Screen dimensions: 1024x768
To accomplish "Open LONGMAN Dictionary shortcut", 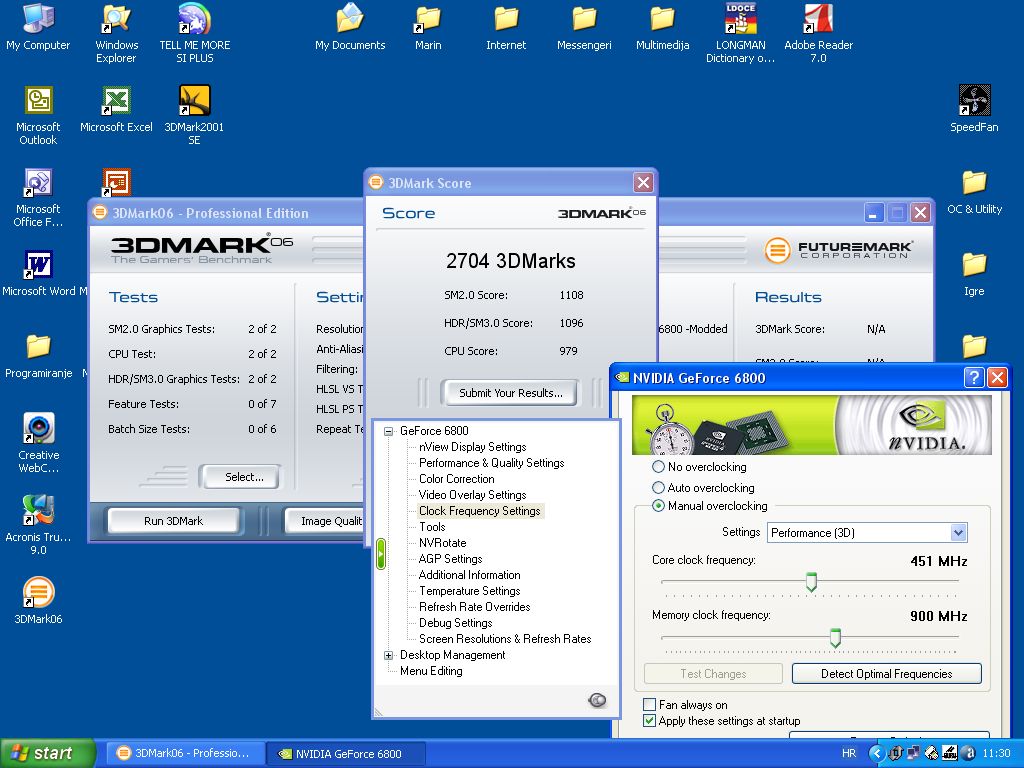I will click(x=741, y=33).
